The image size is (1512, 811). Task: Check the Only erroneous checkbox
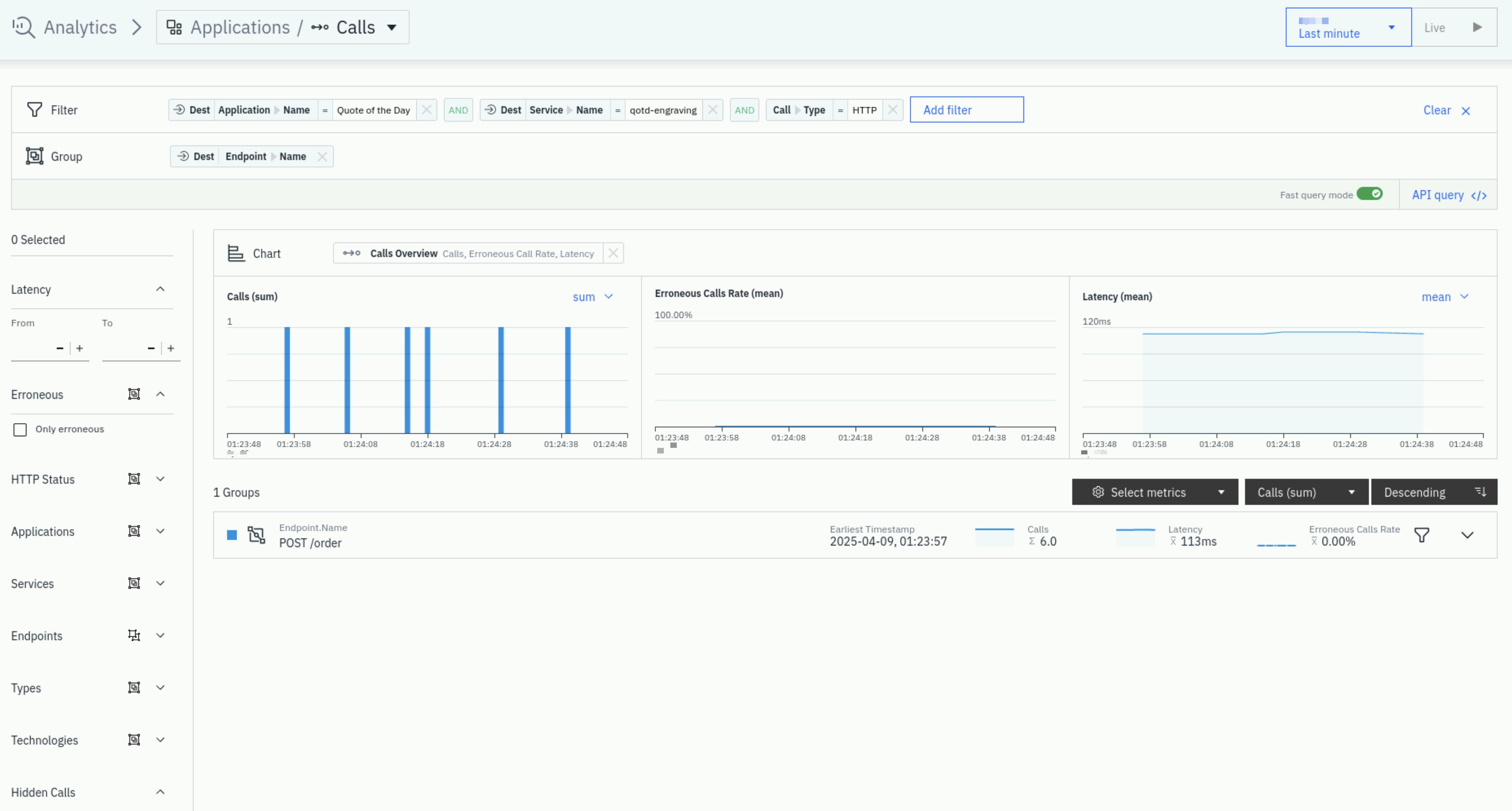[x=20, y=430]
